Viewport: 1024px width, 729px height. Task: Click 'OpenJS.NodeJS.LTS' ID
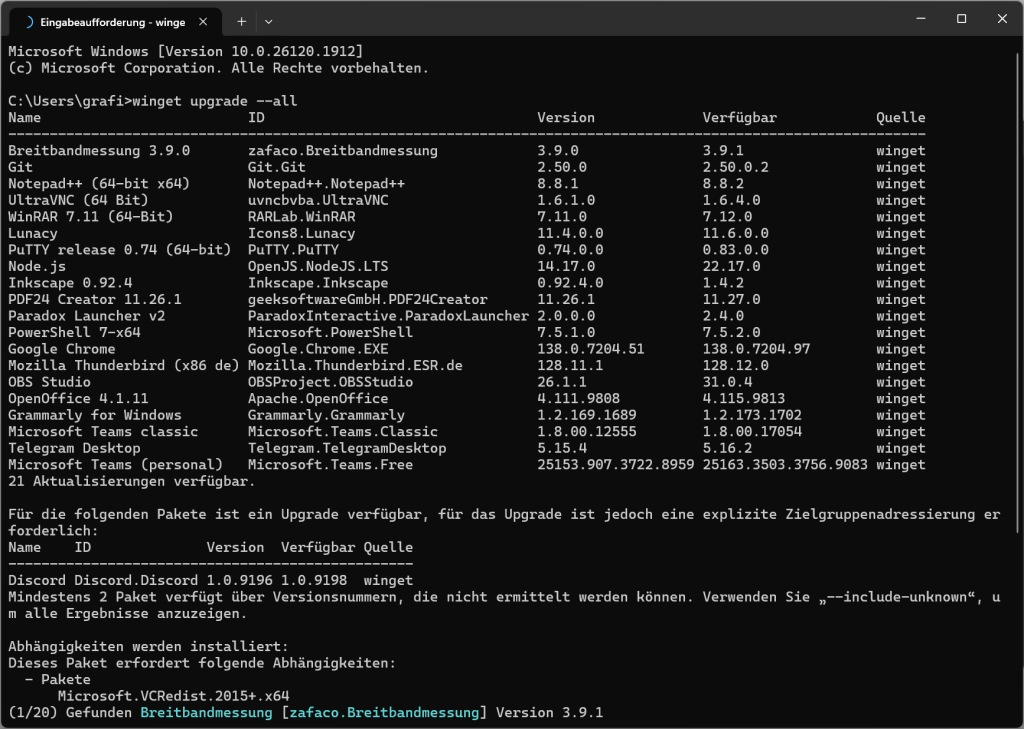318,267
